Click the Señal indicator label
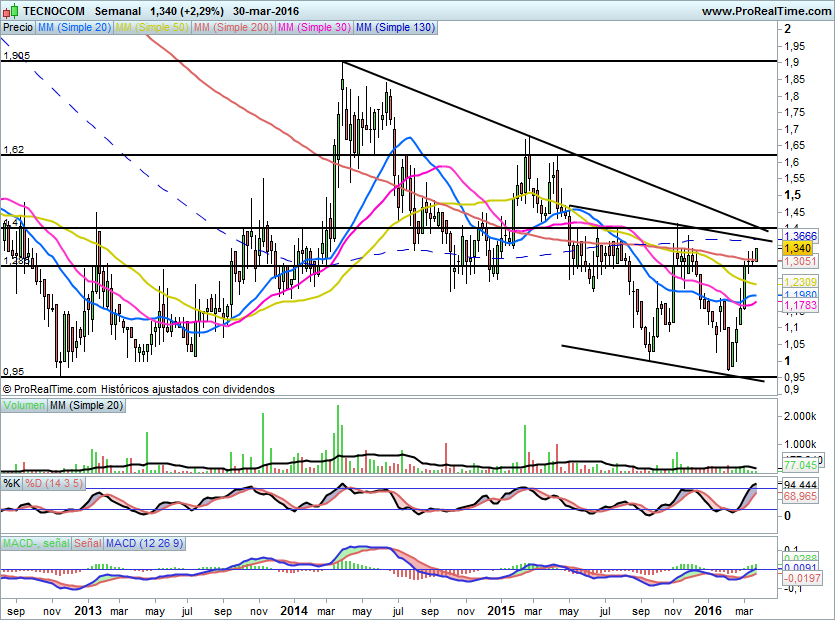Screen dimensions: 835x620 (x=87, y=543)
